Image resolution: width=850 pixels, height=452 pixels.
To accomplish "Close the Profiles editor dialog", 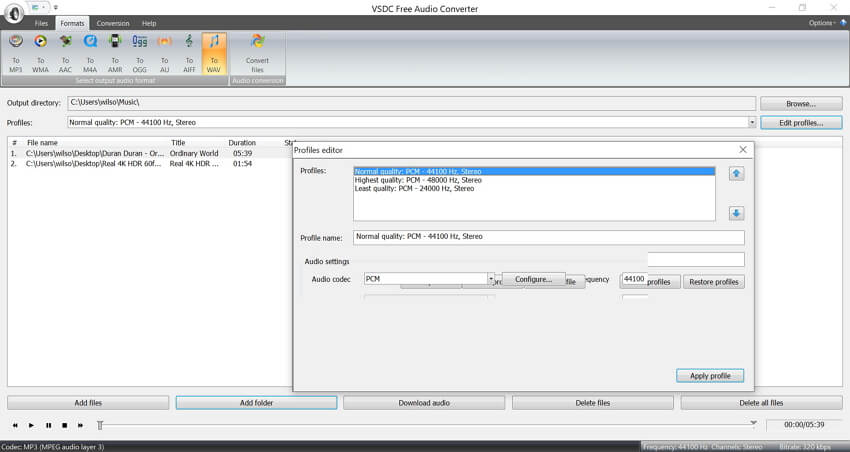I will 743,150.
